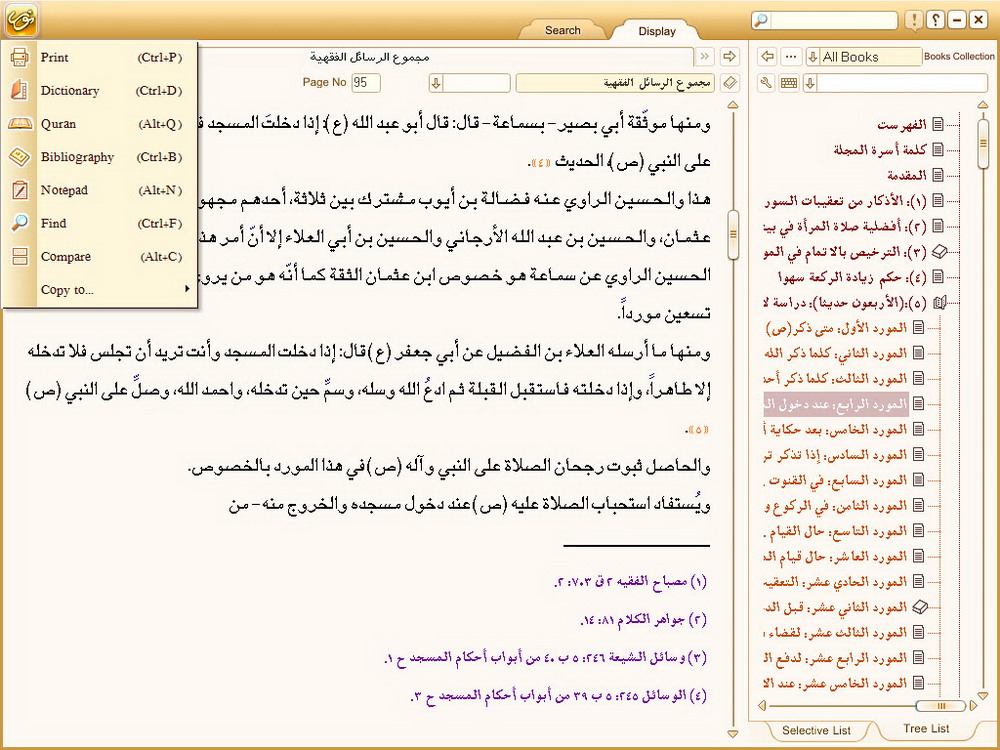Image resolution: width=1000 pixels, height=750 pixels.
Task: Click the top-right search input field
Action: [833, 20]
